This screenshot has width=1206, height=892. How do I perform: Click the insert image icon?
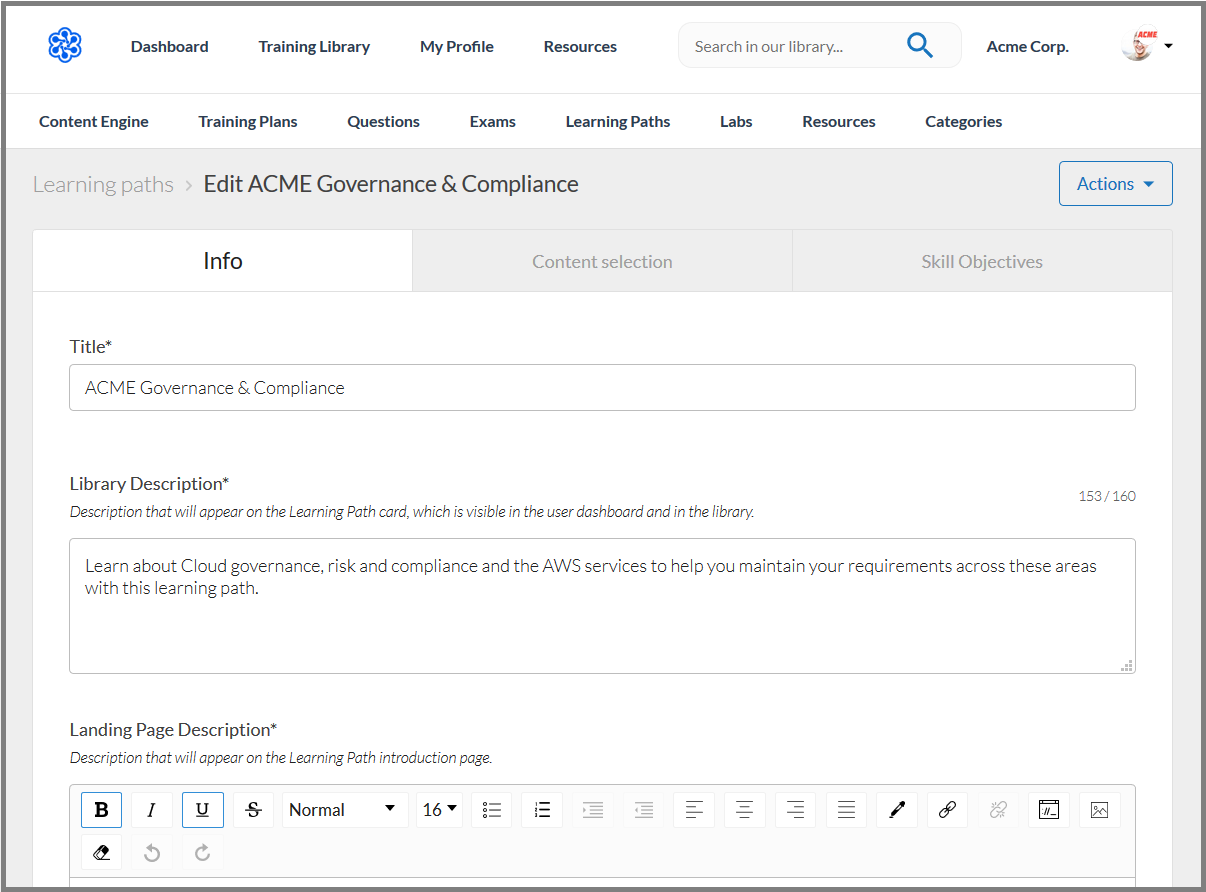pos(1100,810)
